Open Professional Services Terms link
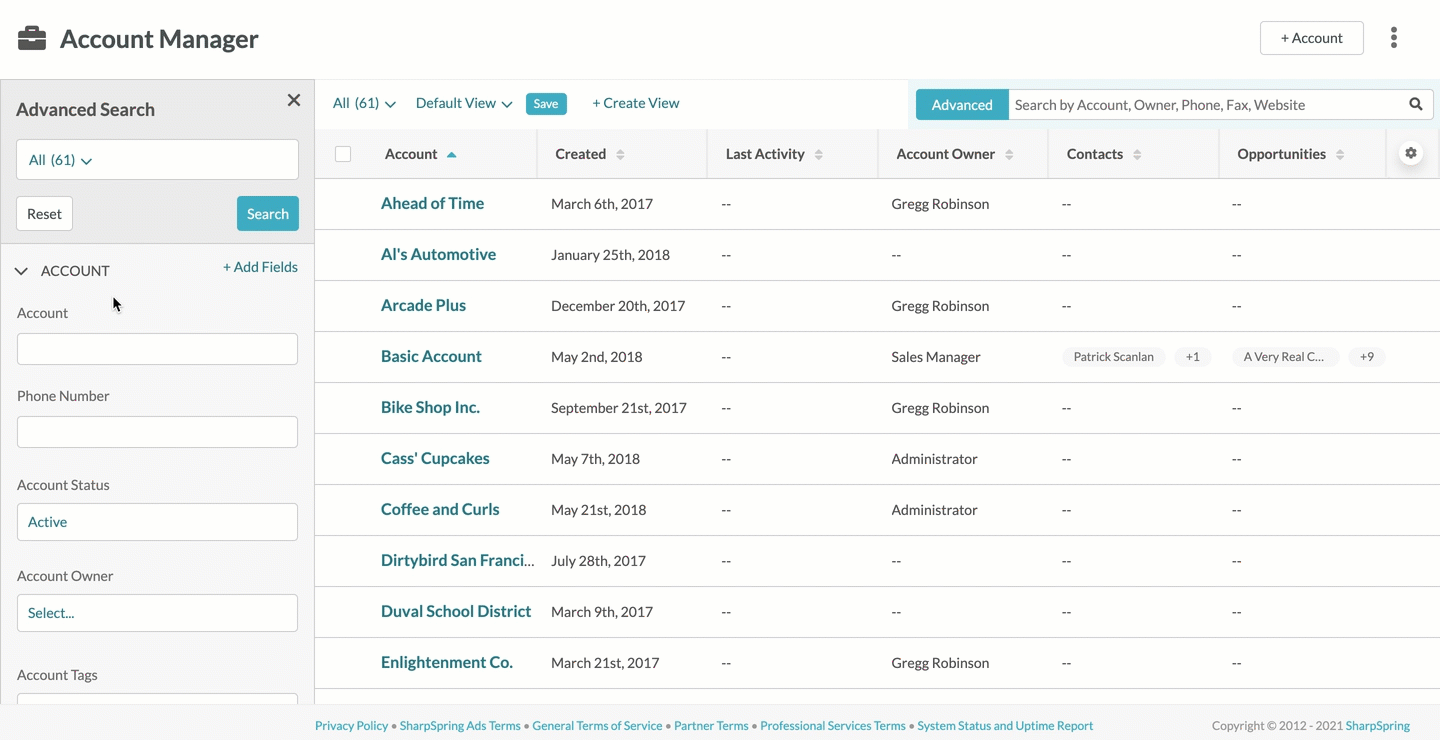Viewport: 1440px width, 740px height. 833,726
